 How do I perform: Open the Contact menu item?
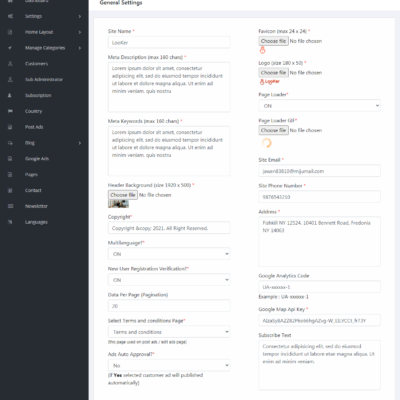33,190
